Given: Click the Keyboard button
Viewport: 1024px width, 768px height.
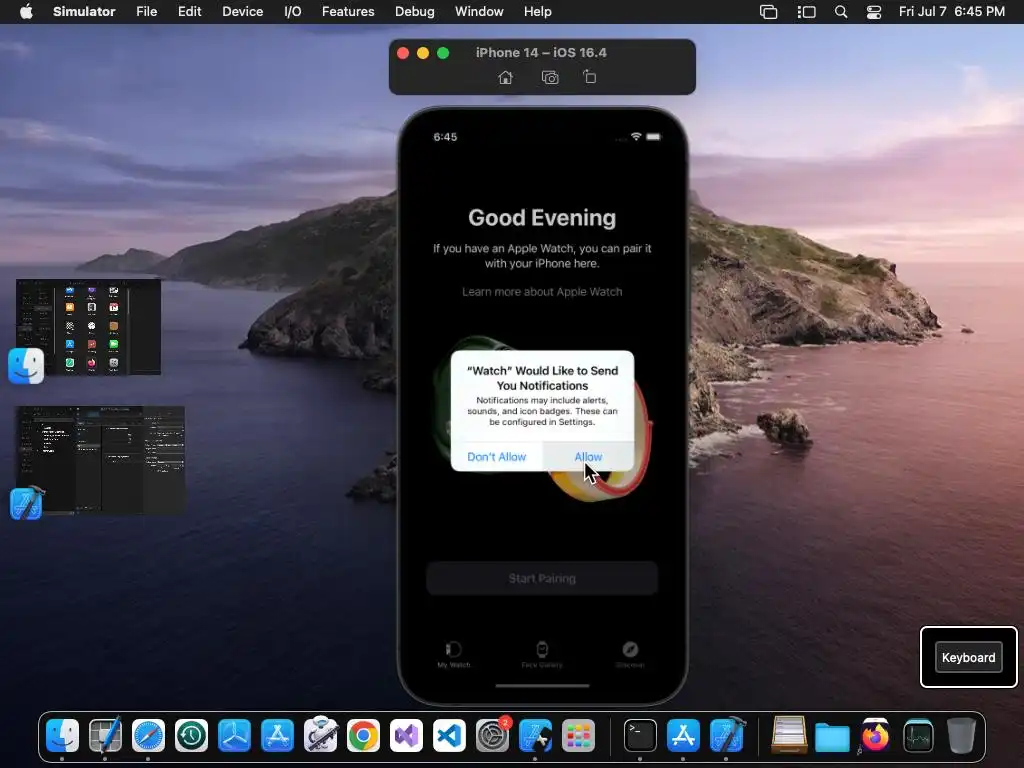Looking at the screenshot, I should [968, 658].
